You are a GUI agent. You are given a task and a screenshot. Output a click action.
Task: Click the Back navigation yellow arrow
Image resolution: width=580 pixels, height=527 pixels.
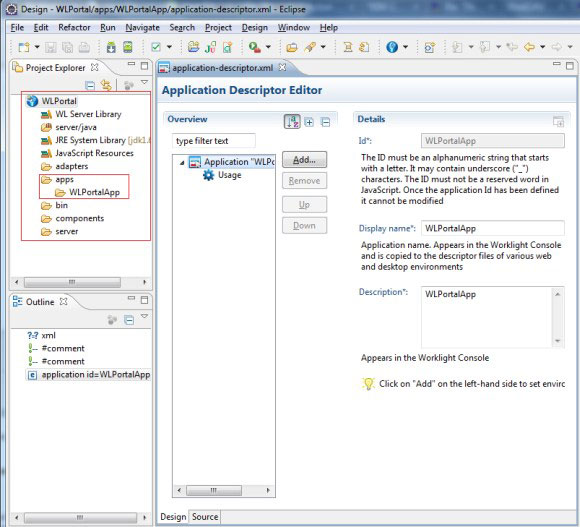pos(530,47)
